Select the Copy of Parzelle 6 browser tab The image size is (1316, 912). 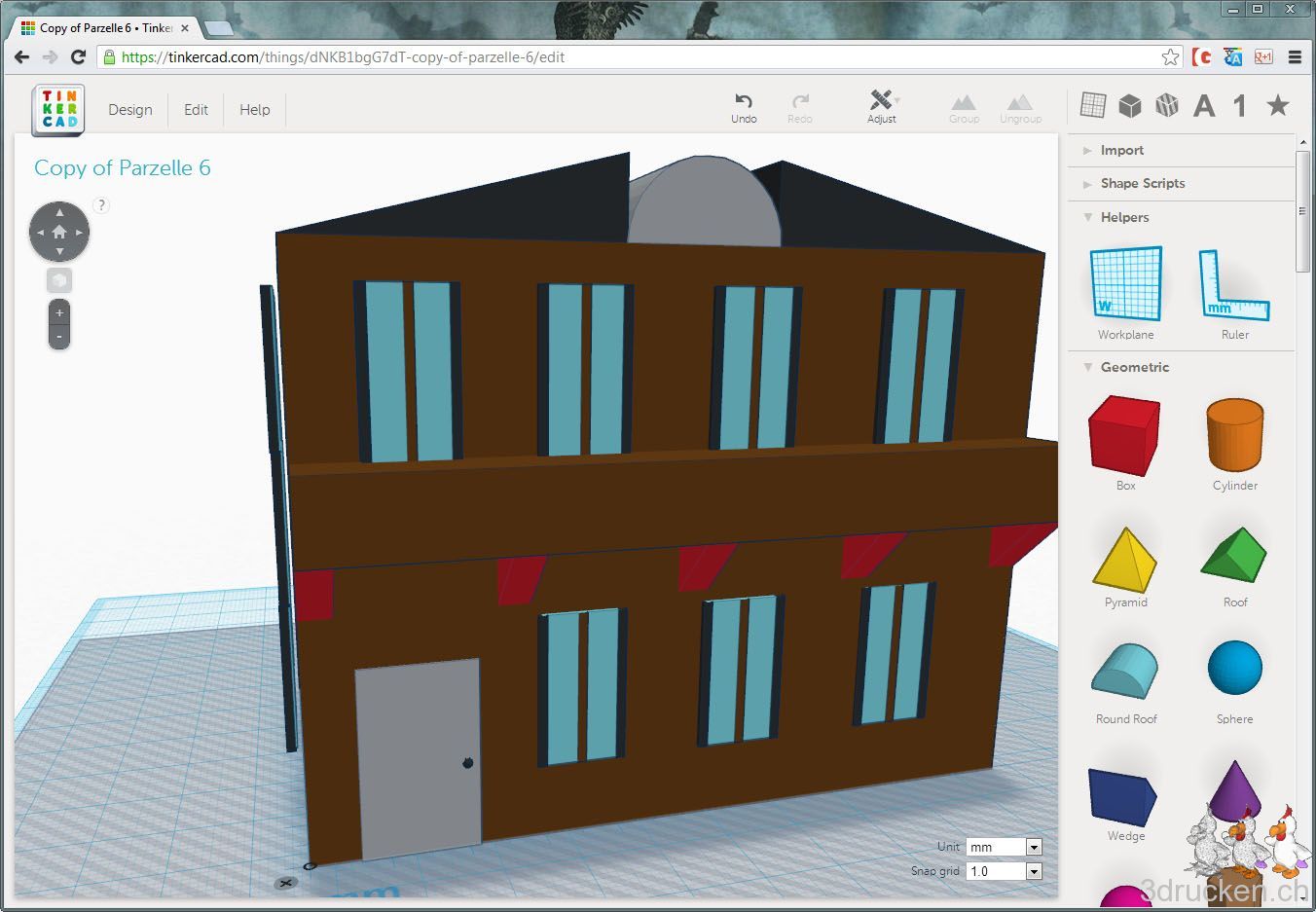(x=105, y=28)
